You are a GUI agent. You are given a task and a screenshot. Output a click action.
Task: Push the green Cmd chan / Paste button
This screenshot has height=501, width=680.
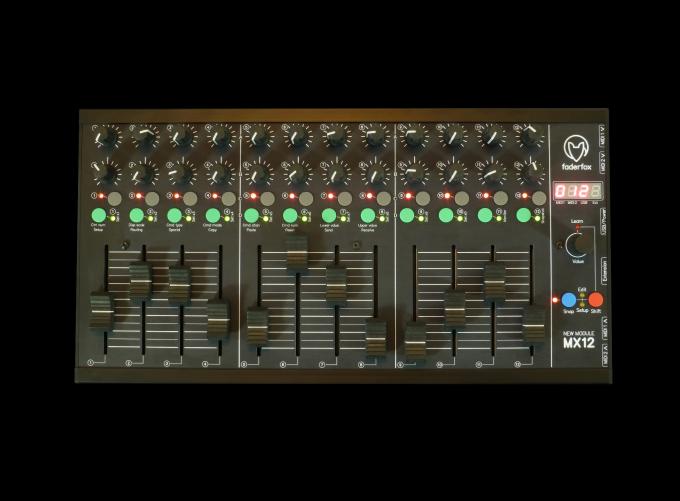pos(252,215)
